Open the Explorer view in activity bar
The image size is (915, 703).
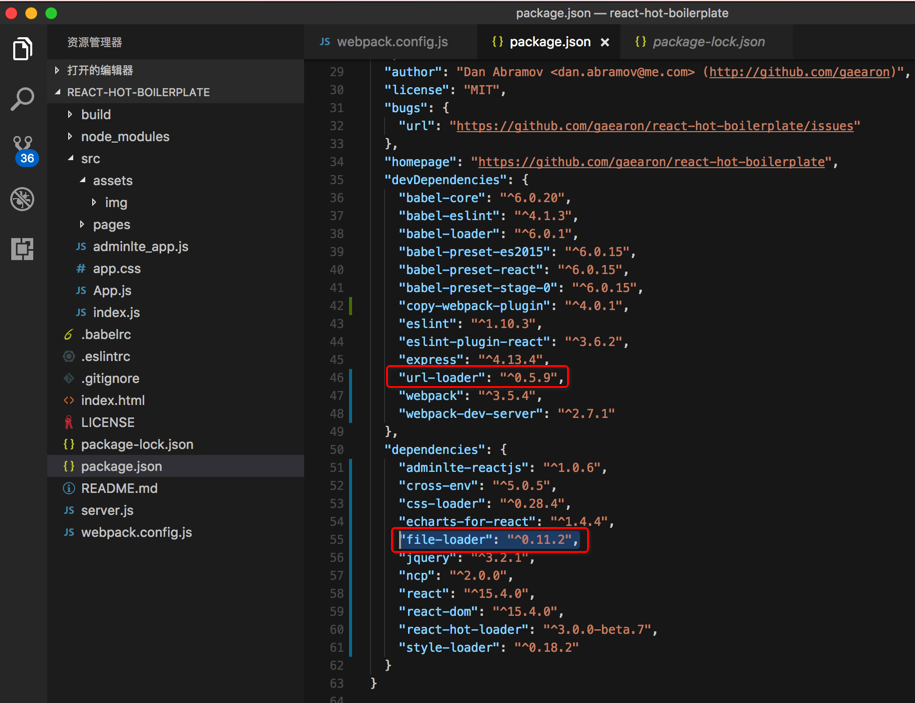(x=22, y=49)
